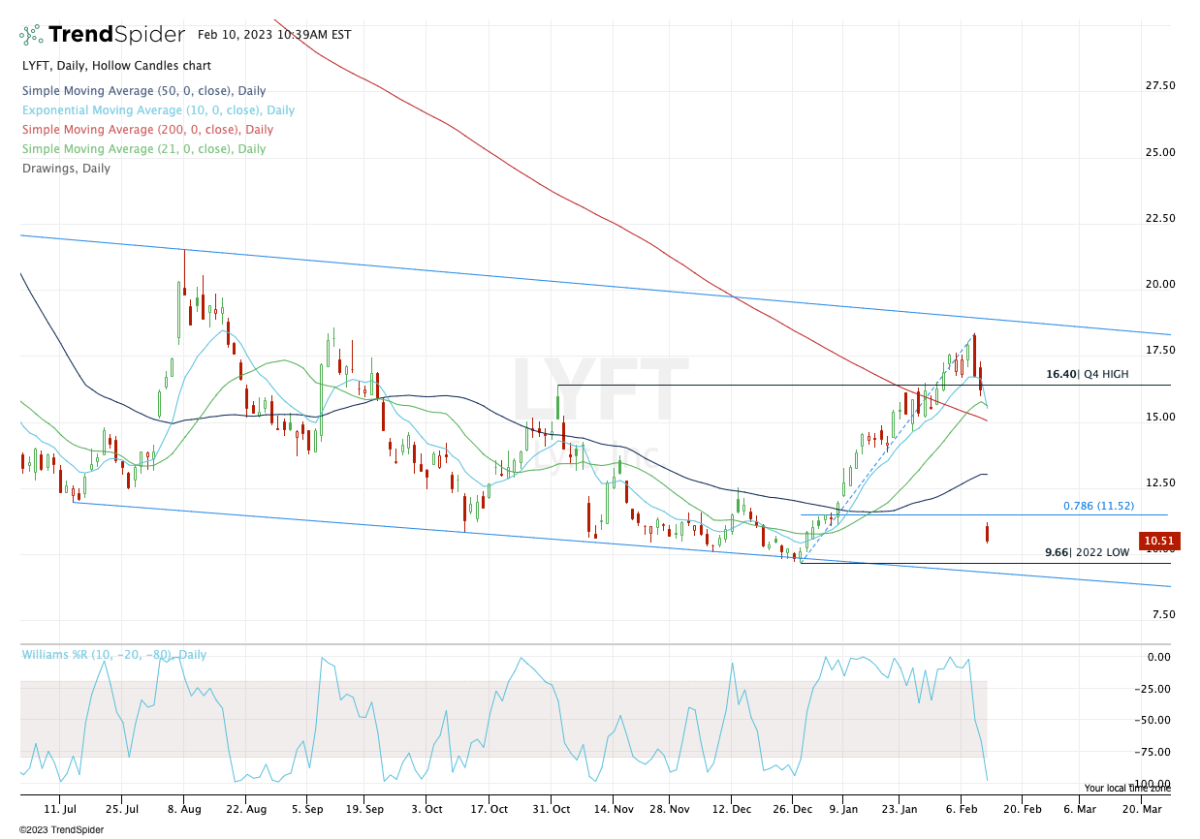Click the 23. Jan date axis label
The image size is (1200, 839).
901,807
